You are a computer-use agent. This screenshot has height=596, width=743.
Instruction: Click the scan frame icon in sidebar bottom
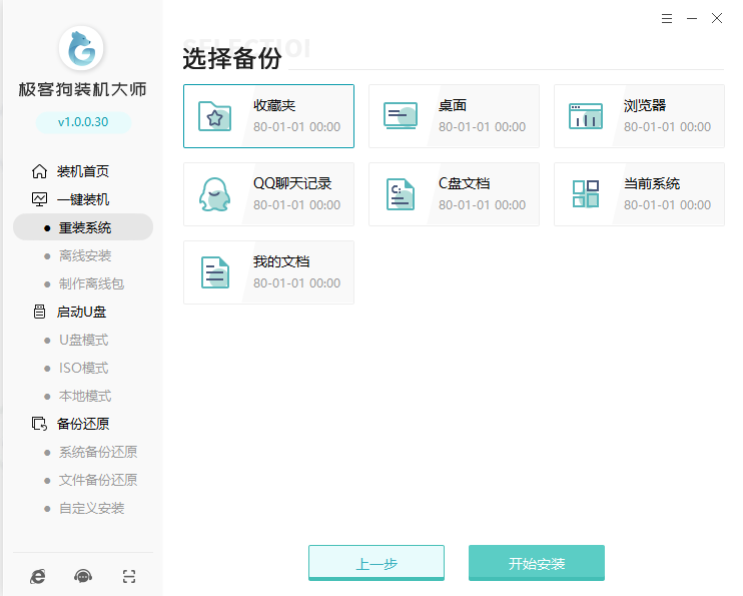(128, 576)
